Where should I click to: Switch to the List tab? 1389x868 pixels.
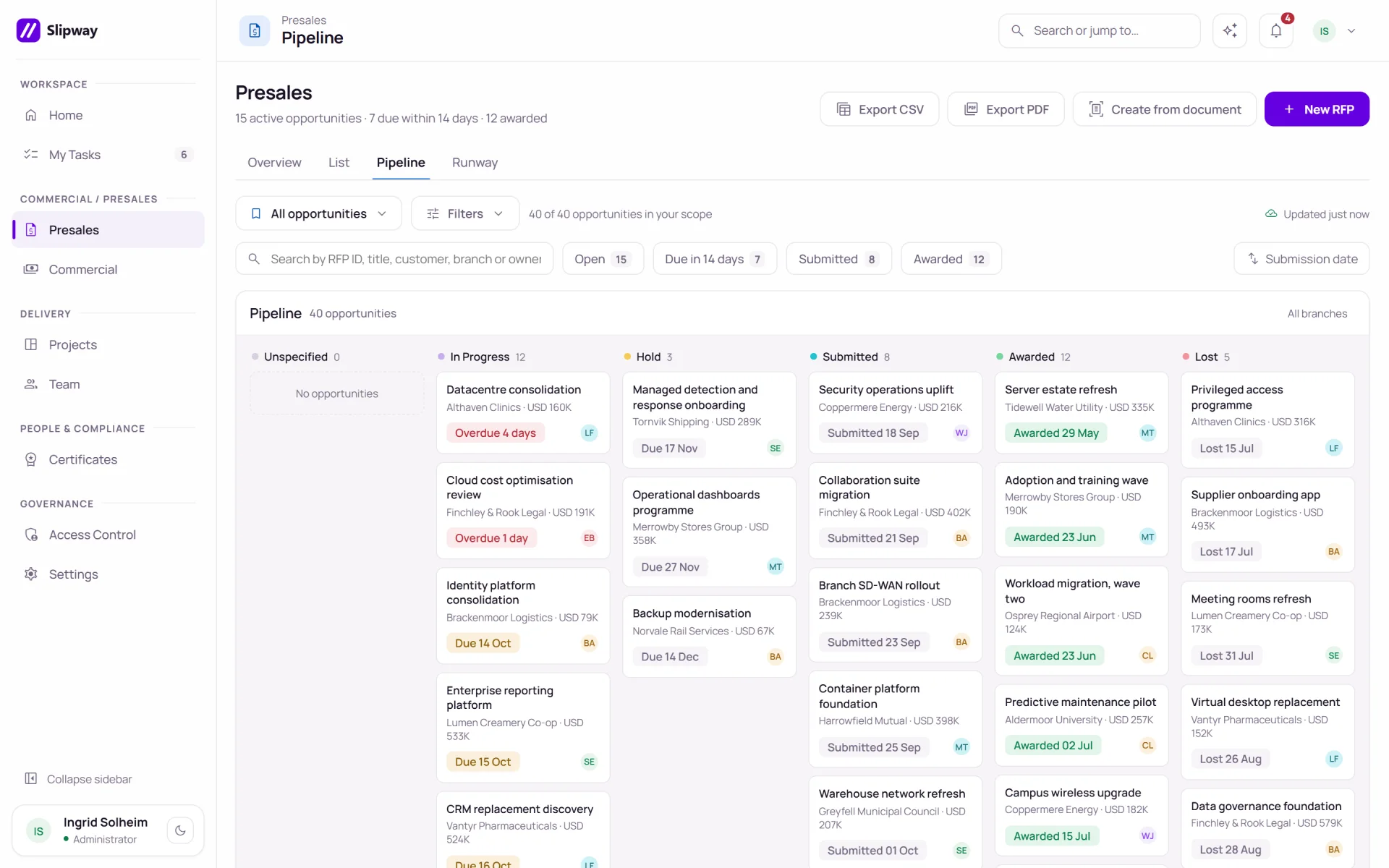tap(339, 163)
